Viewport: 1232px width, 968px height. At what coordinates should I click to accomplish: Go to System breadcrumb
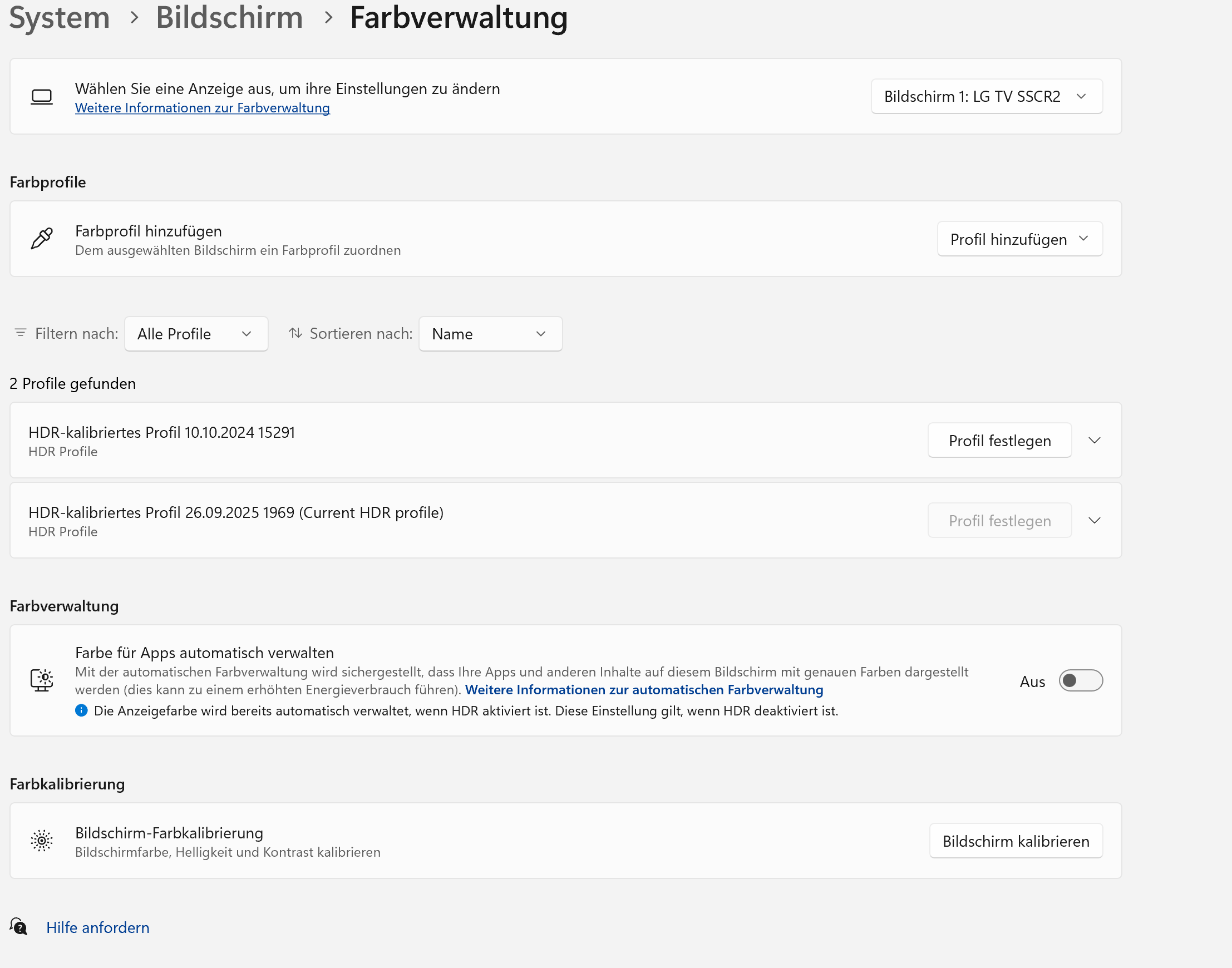coord(60,18)
